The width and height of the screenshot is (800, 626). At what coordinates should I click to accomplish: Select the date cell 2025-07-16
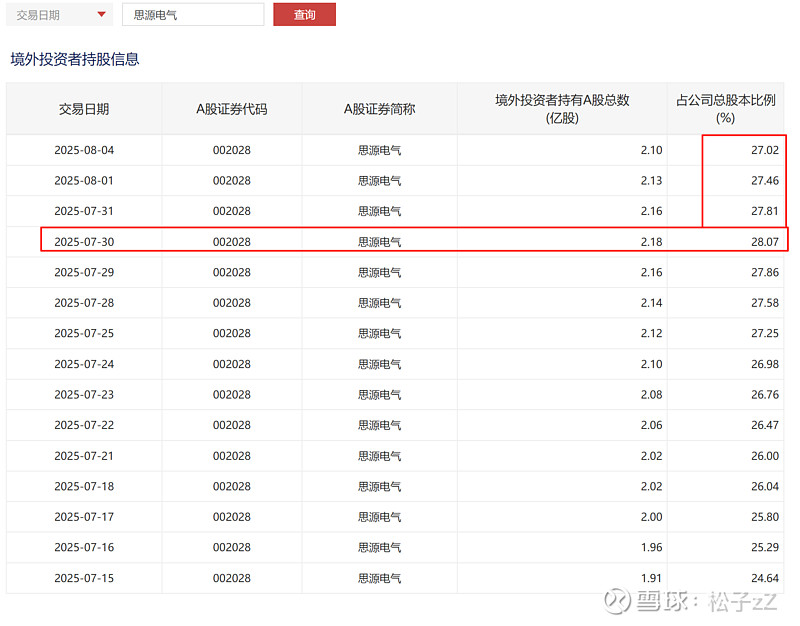pyautogui.click(x=84, y=547)
